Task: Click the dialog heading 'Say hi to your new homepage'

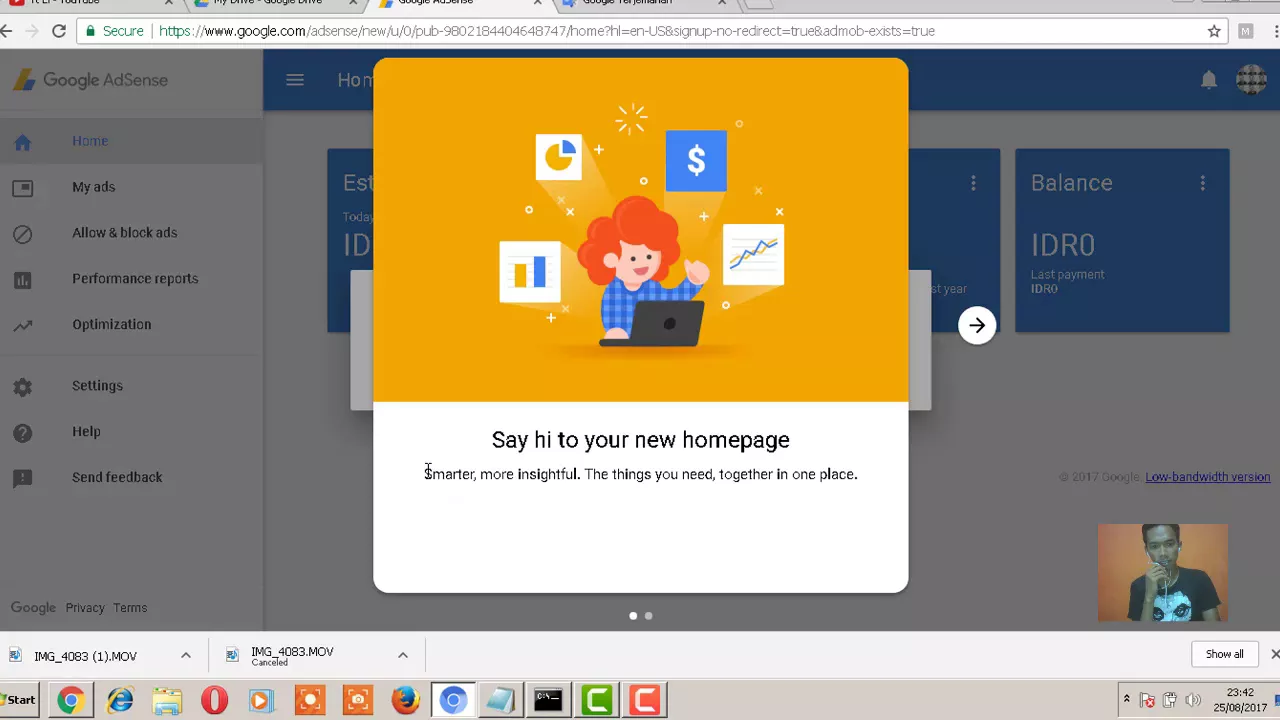Action: tap(640, 440)
